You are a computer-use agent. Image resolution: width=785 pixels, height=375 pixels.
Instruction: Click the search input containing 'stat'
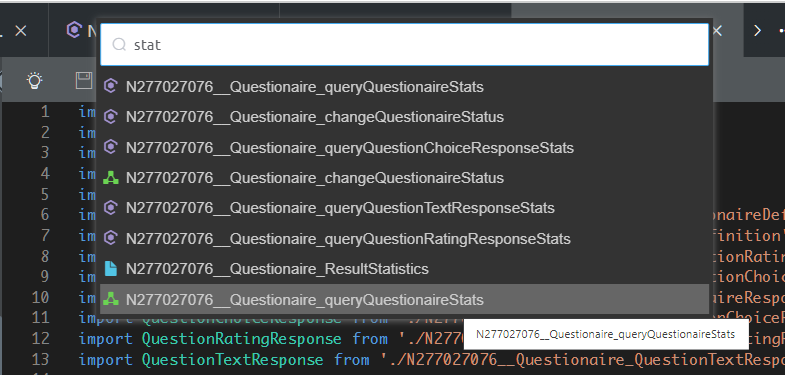tap(405, 45)
